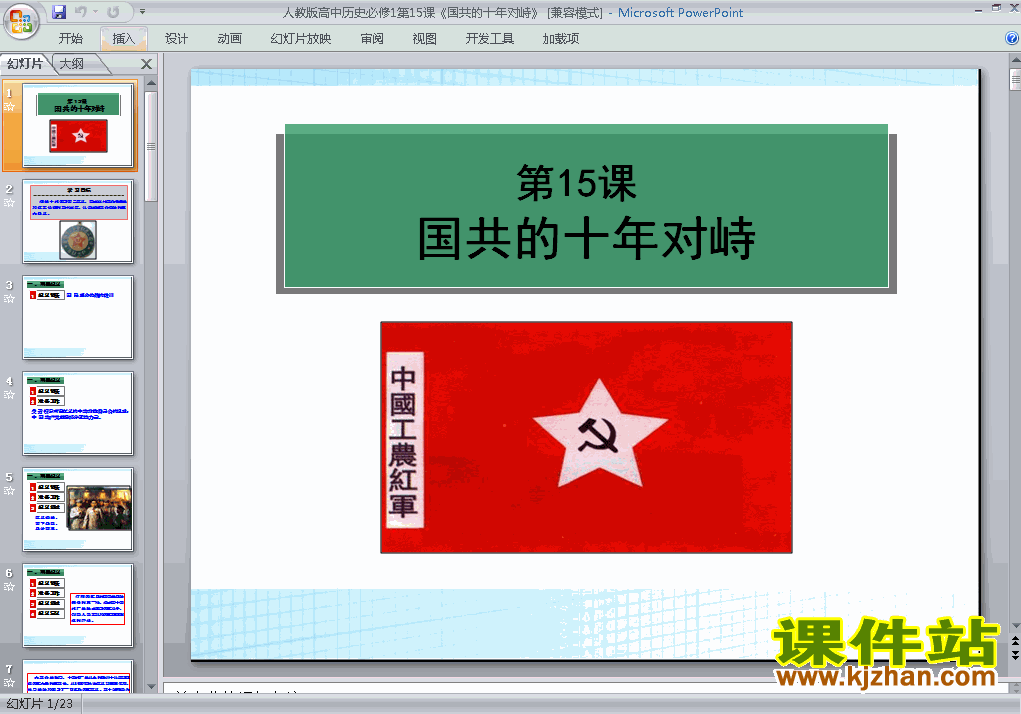Image resolution: width=1021 pixels, height=714 pixels.
Task: Select slide 7 thumbnail
Action: [78, 676]
